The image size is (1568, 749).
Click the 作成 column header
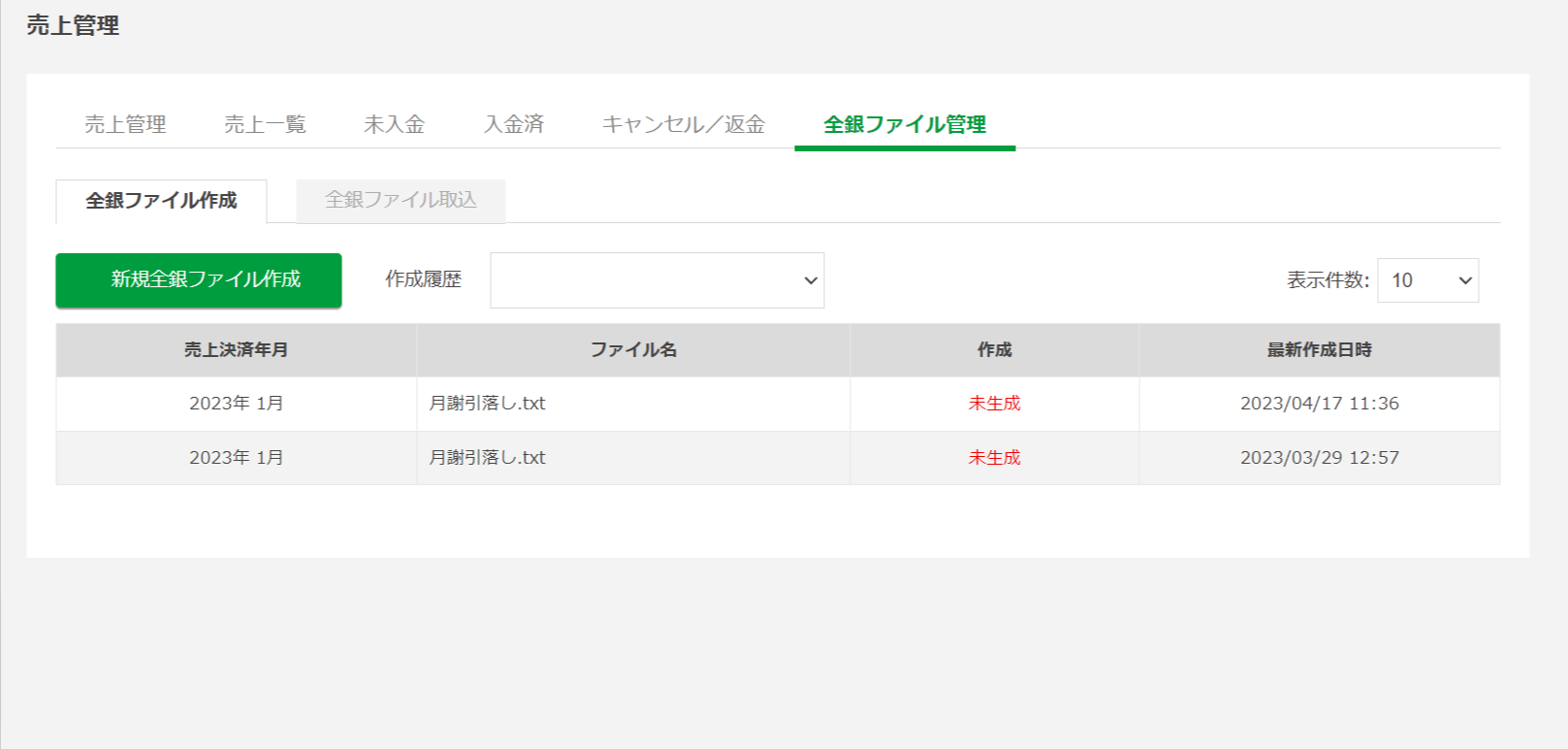tap(995, 350)
